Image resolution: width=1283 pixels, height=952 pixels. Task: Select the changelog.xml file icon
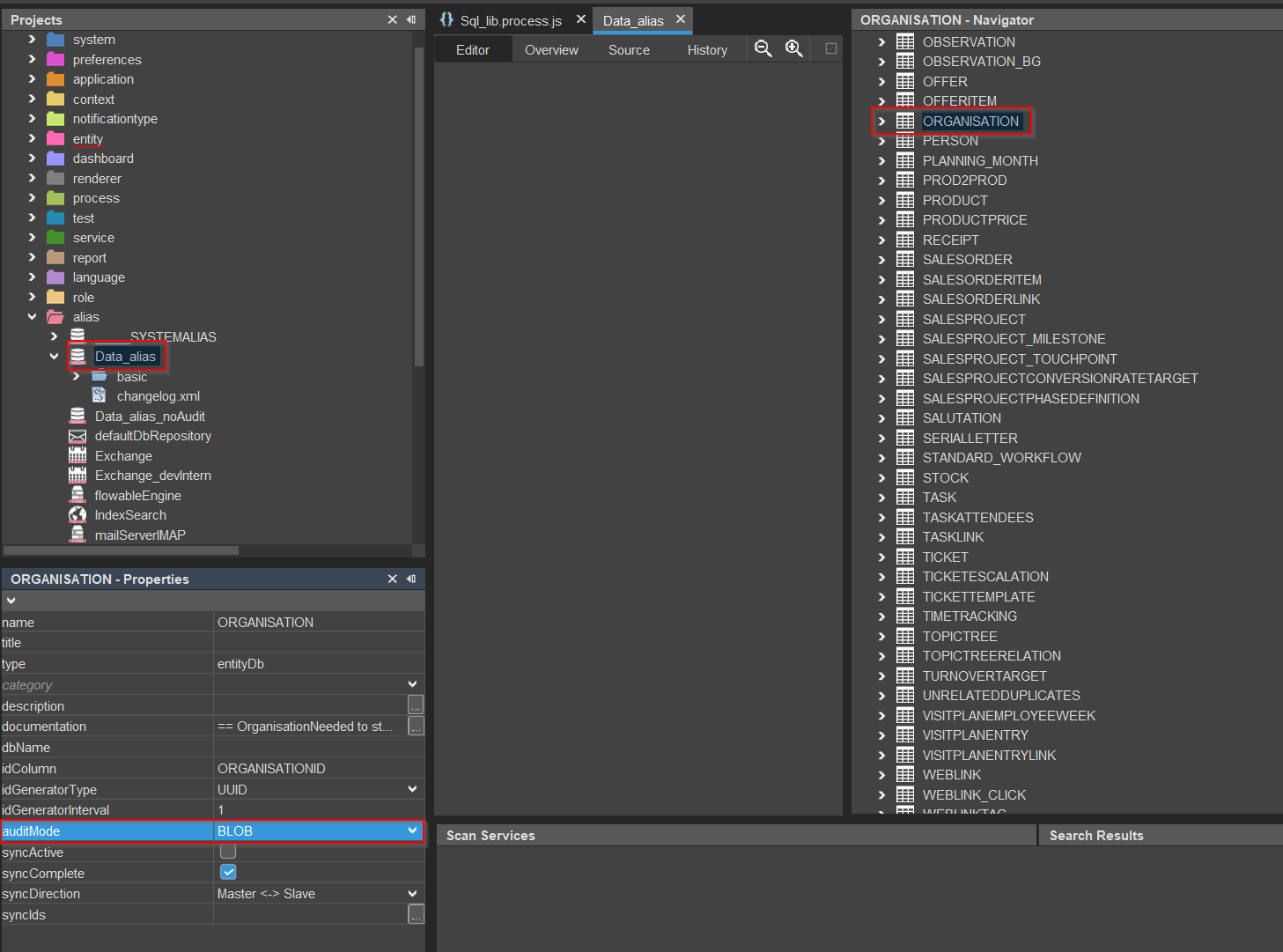[99, 395]
